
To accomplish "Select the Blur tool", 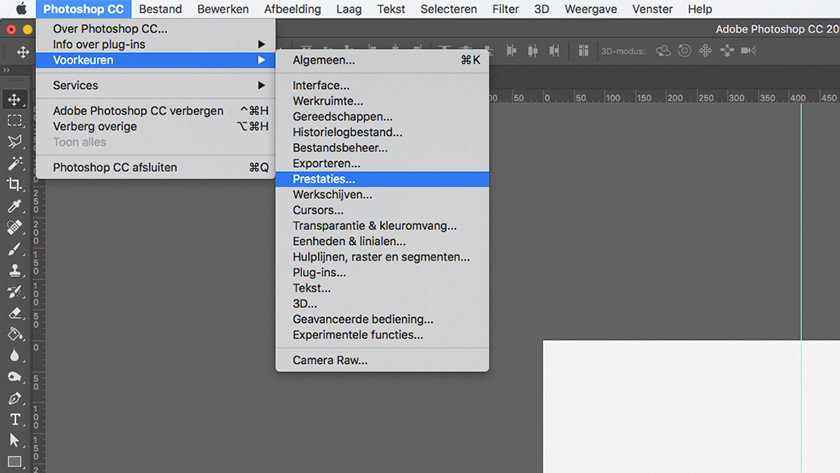I will (14, 356).
